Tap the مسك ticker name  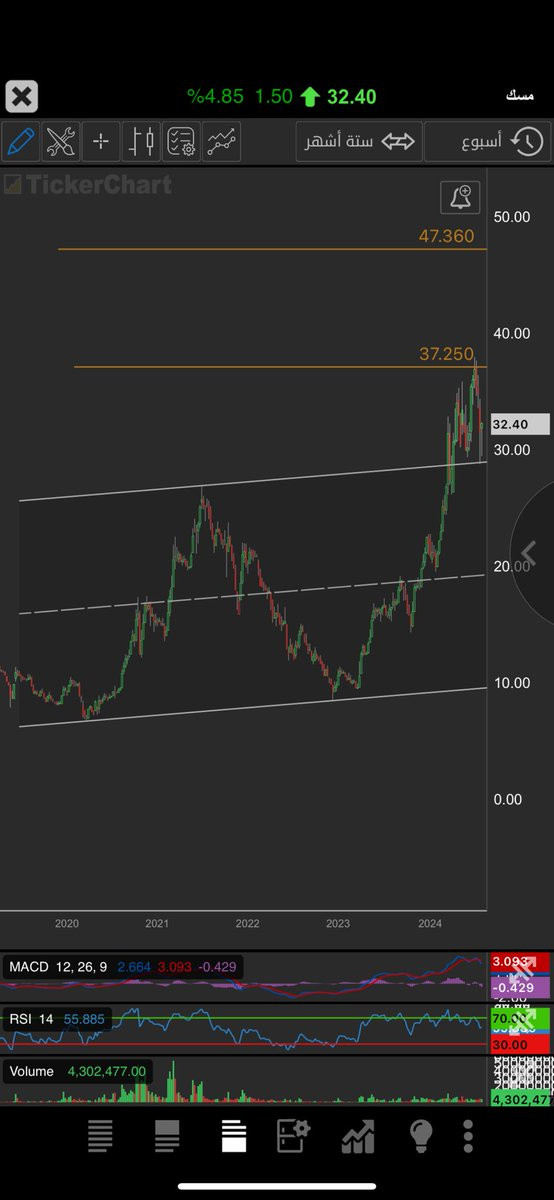pos(520,96)
